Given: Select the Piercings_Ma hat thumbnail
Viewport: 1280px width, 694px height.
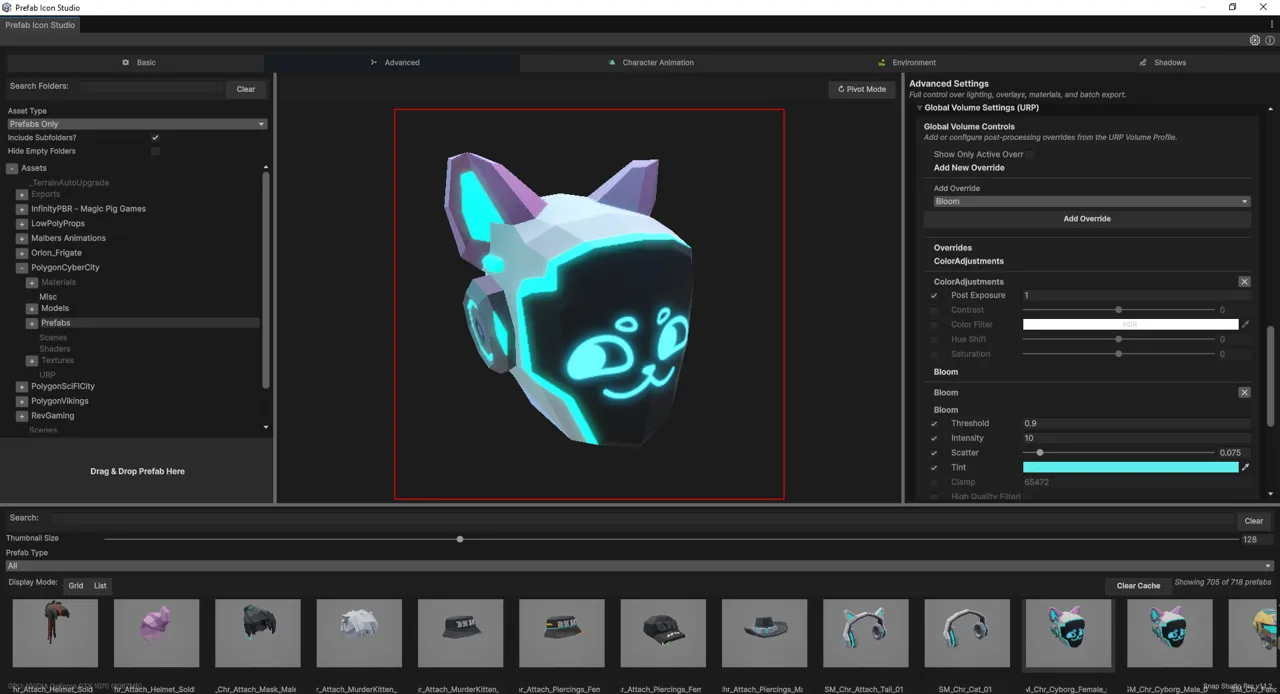Looking at the screenshot, I should coord(764,633).
